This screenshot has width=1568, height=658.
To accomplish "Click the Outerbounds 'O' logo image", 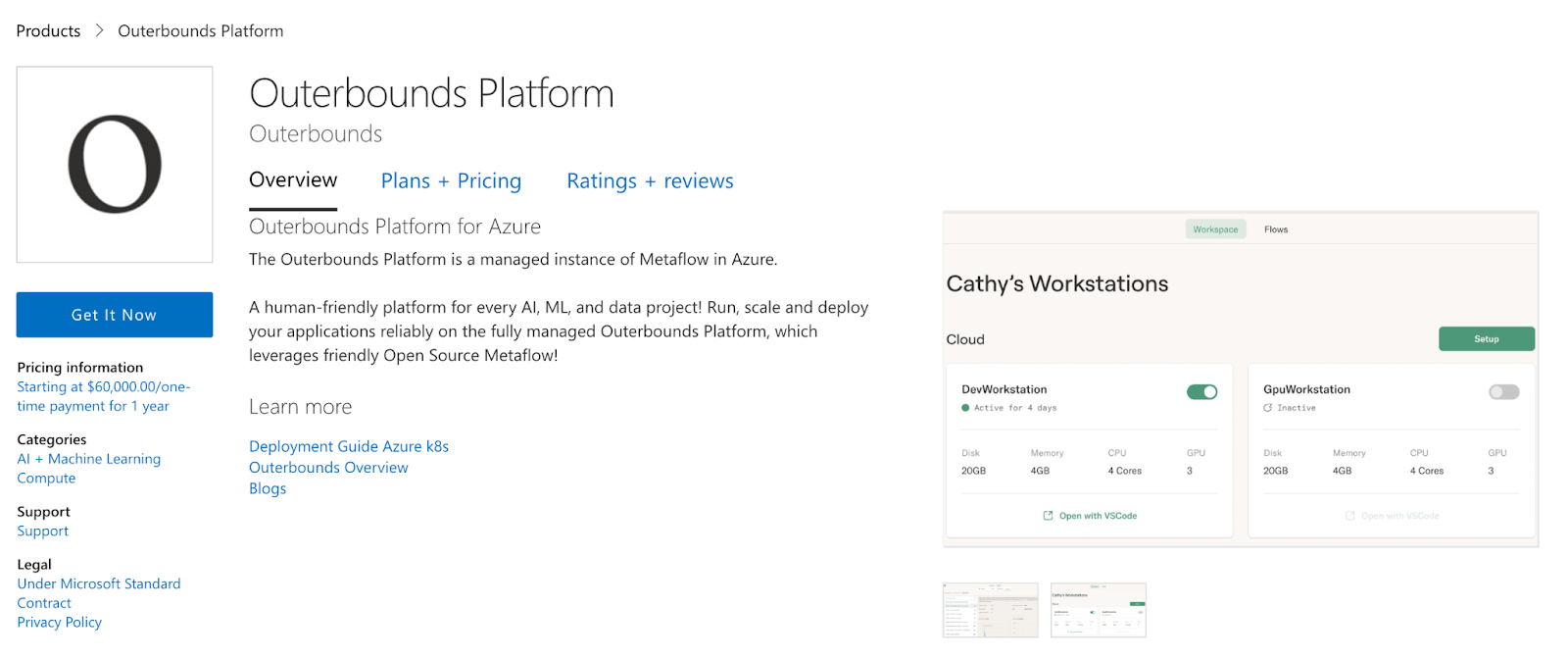I will [x=115, y=165].
